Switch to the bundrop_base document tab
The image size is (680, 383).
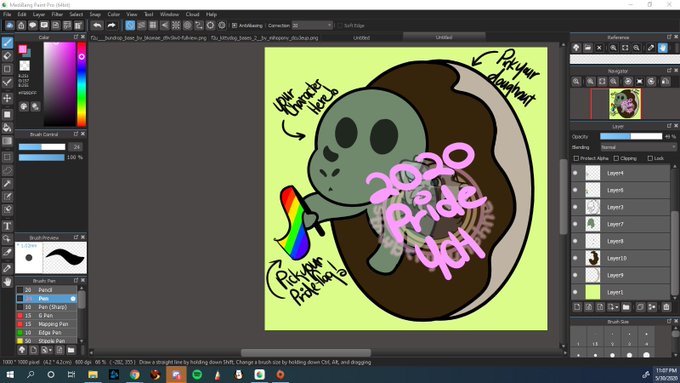point(149,38)
